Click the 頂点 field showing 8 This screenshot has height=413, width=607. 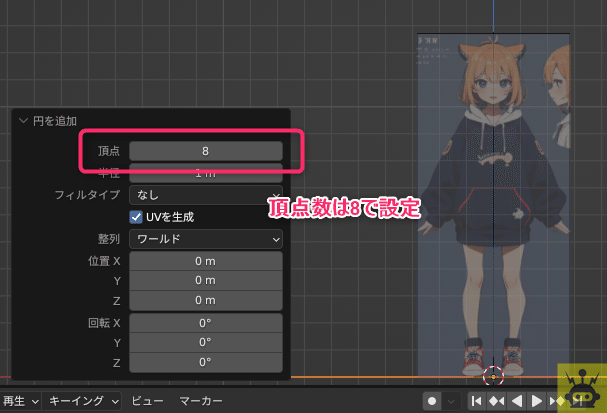(206, 151)
